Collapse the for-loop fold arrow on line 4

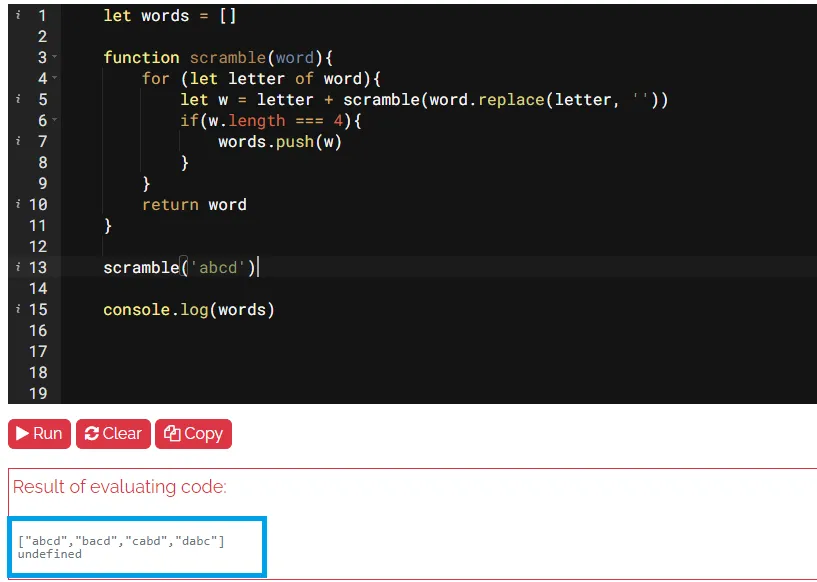click(55, 78)
